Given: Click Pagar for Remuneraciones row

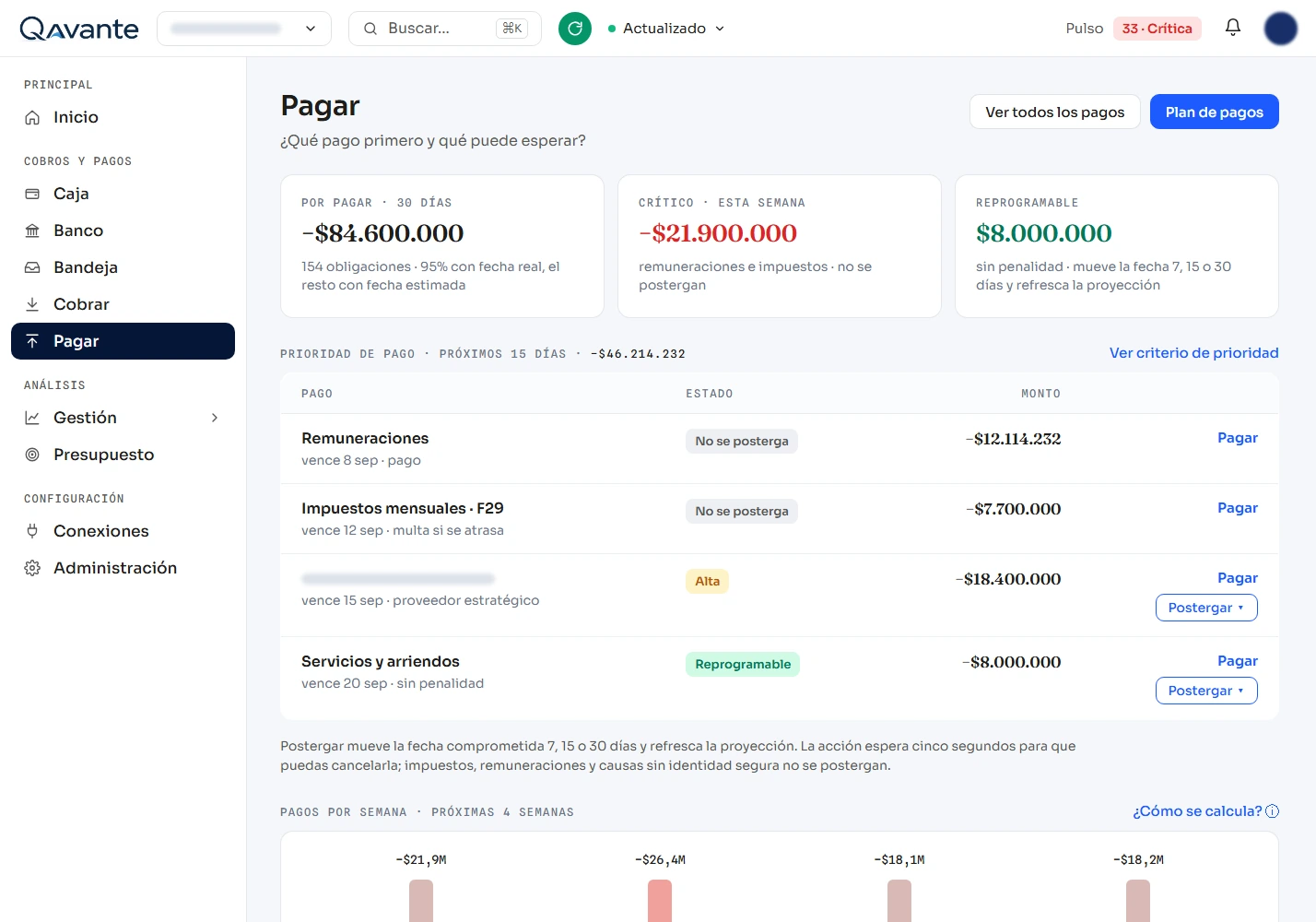Looking at the screenshot, I should [x=1238, y=438].
